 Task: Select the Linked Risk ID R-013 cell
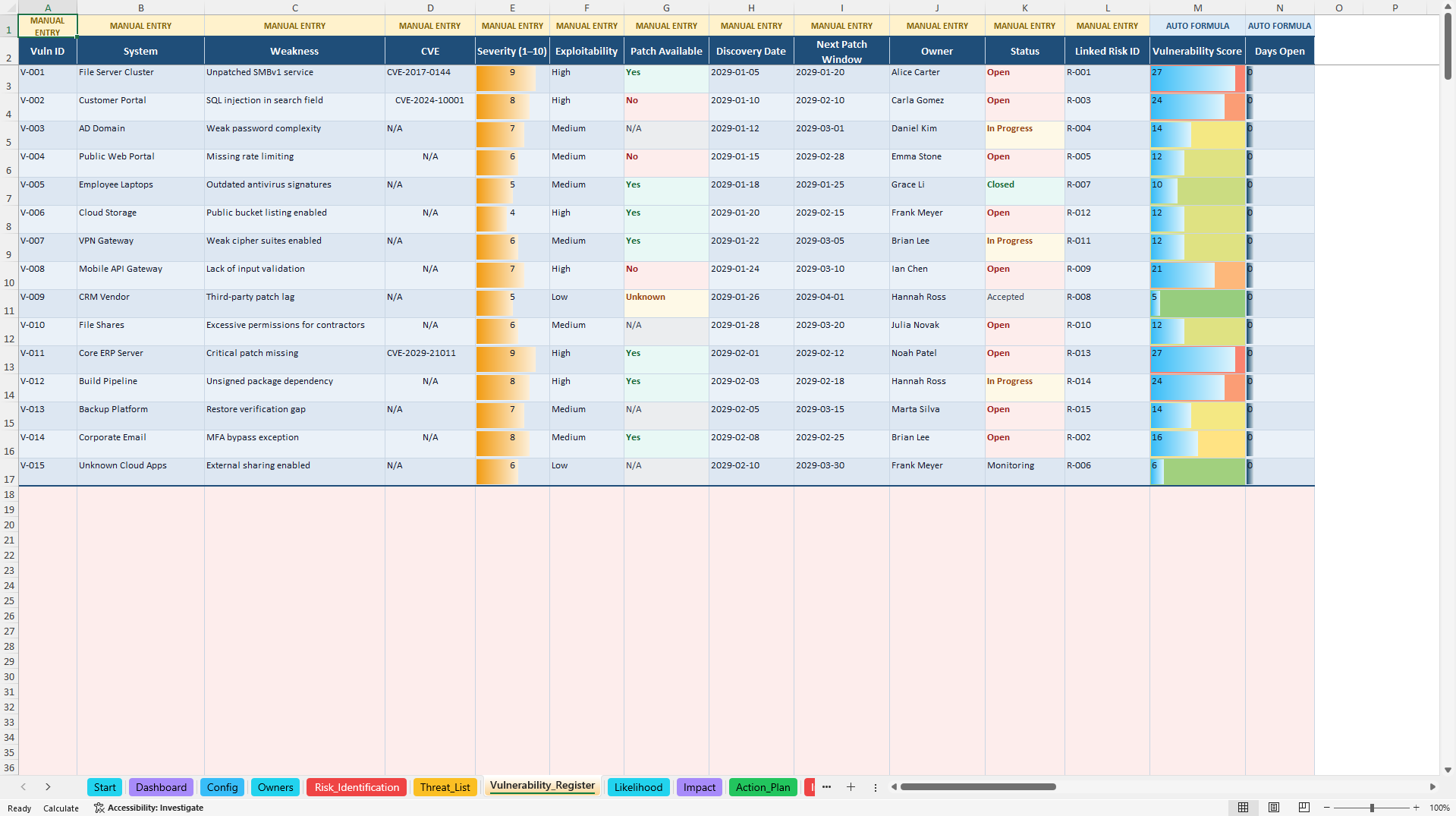(x=1107, y=360)
